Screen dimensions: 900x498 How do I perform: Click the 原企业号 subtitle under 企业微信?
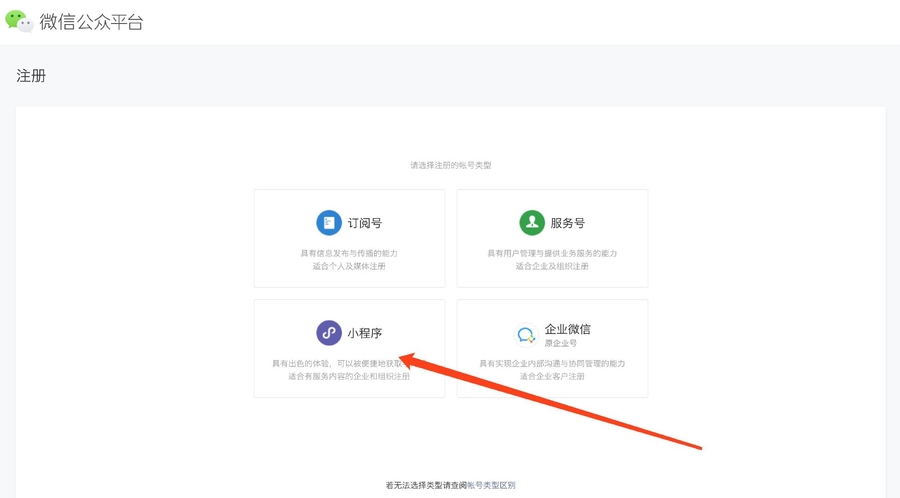pyautogui.click(x=560, y=343)
